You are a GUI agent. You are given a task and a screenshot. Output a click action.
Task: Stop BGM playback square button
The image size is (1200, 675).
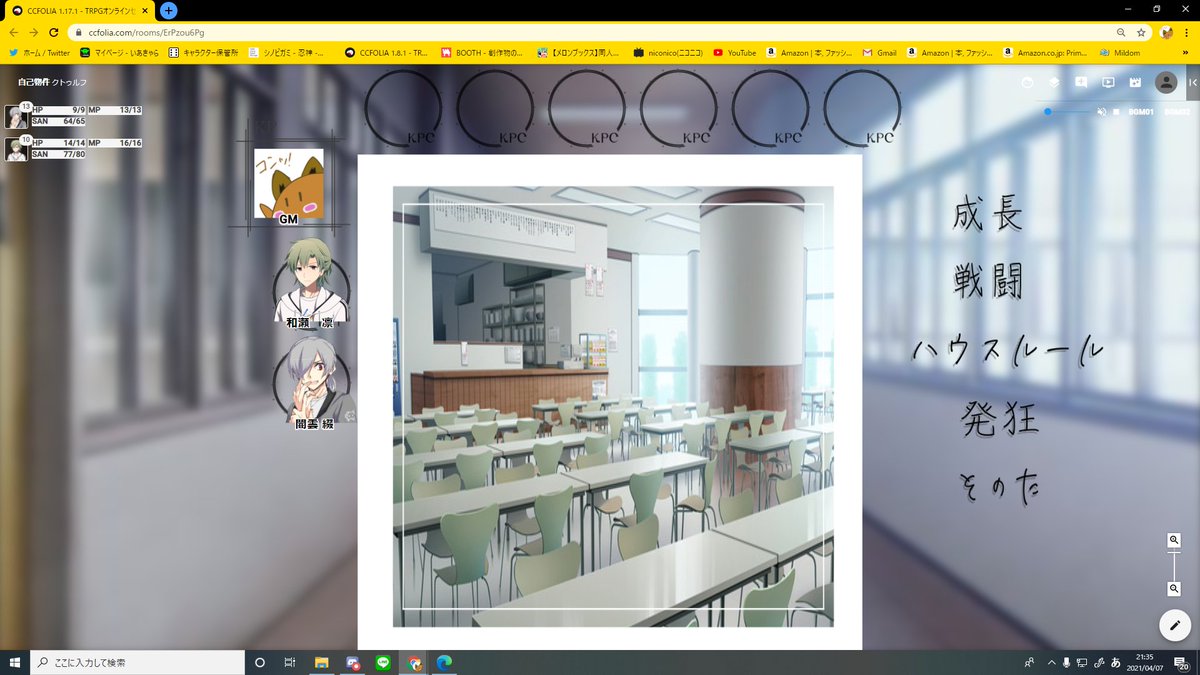click(1116, 112)
